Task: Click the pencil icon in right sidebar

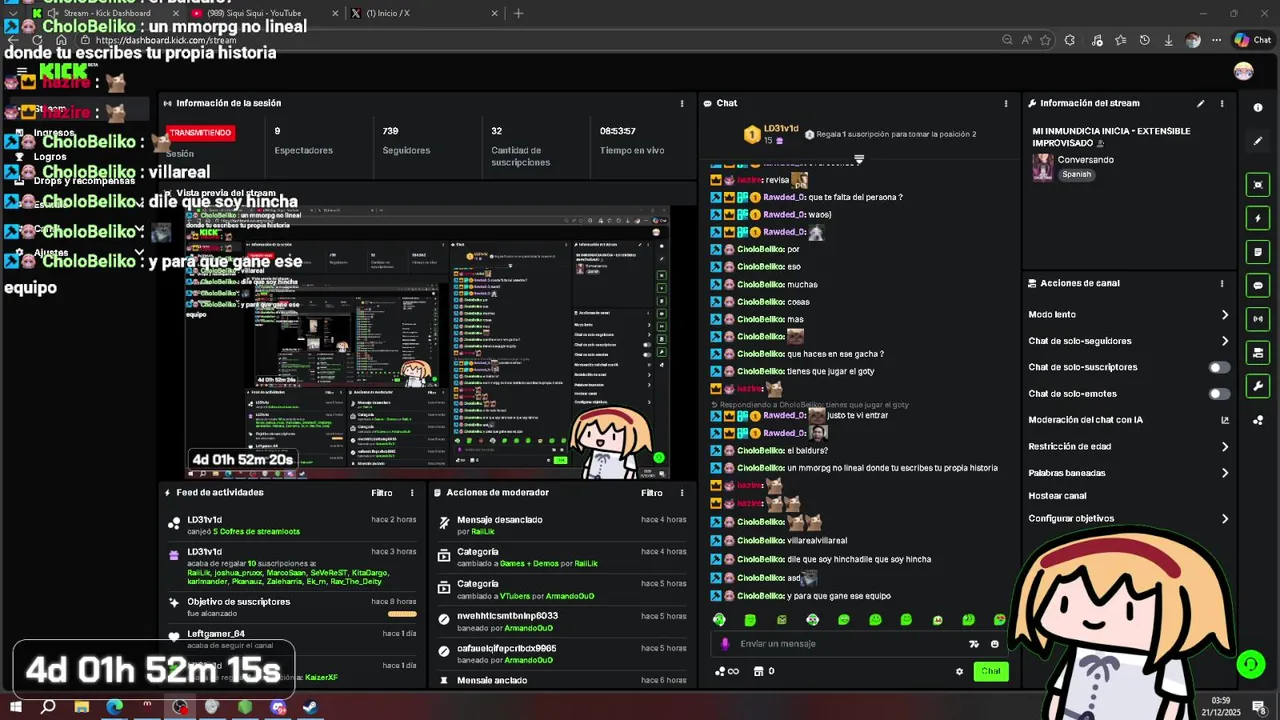Action: [1258, 141]
